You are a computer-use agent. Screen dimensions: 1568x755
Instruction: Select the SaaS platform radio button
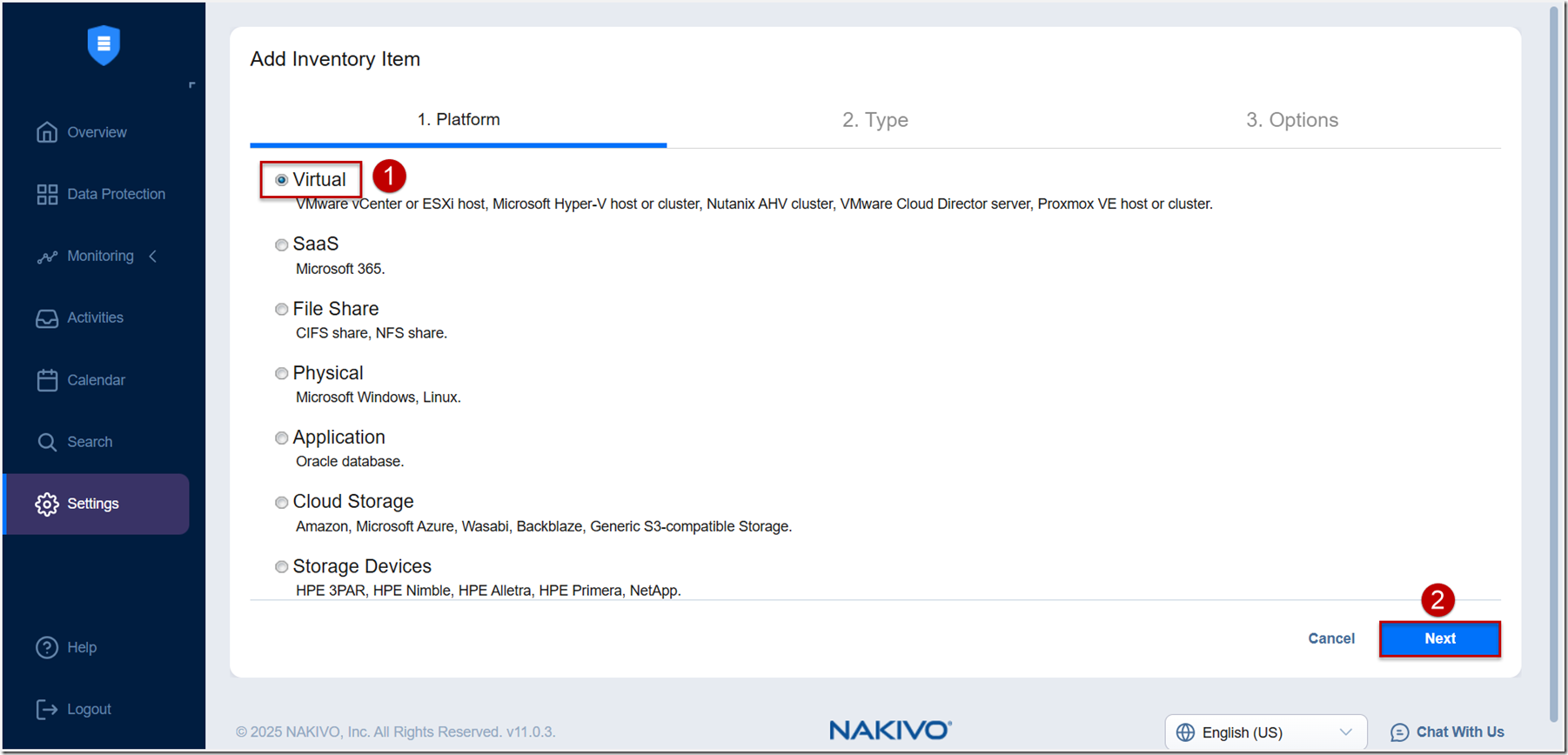(x=281, y=244)
